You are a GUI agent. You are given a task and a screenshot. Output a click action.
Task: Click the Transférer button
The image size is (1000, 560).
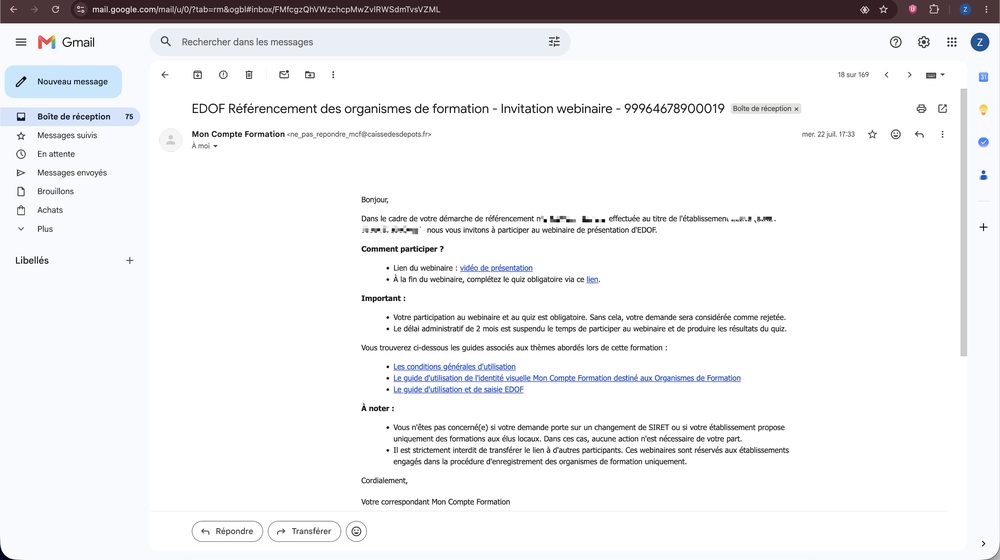[304, 531]
